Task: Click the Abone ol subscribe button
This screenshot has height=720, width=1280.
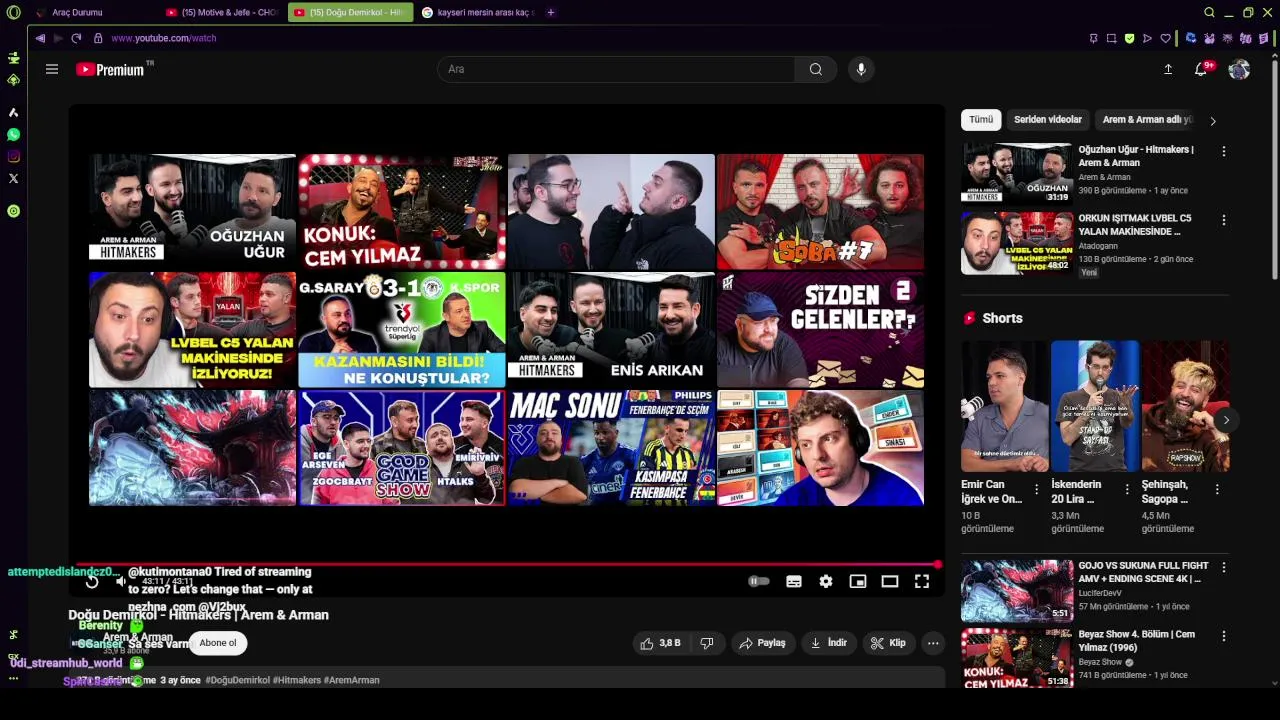Action: click(218, 643)
